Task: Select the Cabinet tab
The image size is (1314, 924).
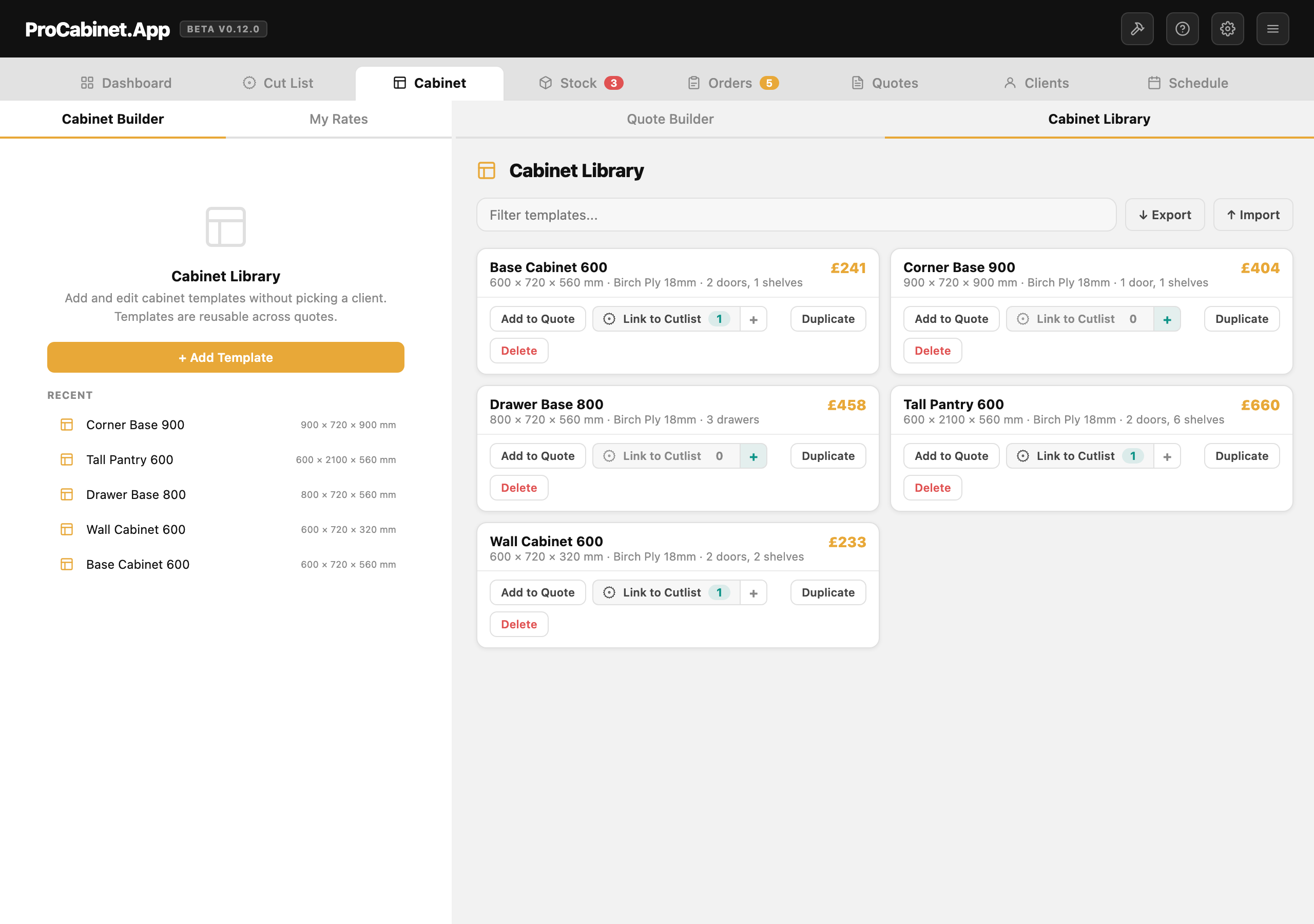Action: point(430,83)
